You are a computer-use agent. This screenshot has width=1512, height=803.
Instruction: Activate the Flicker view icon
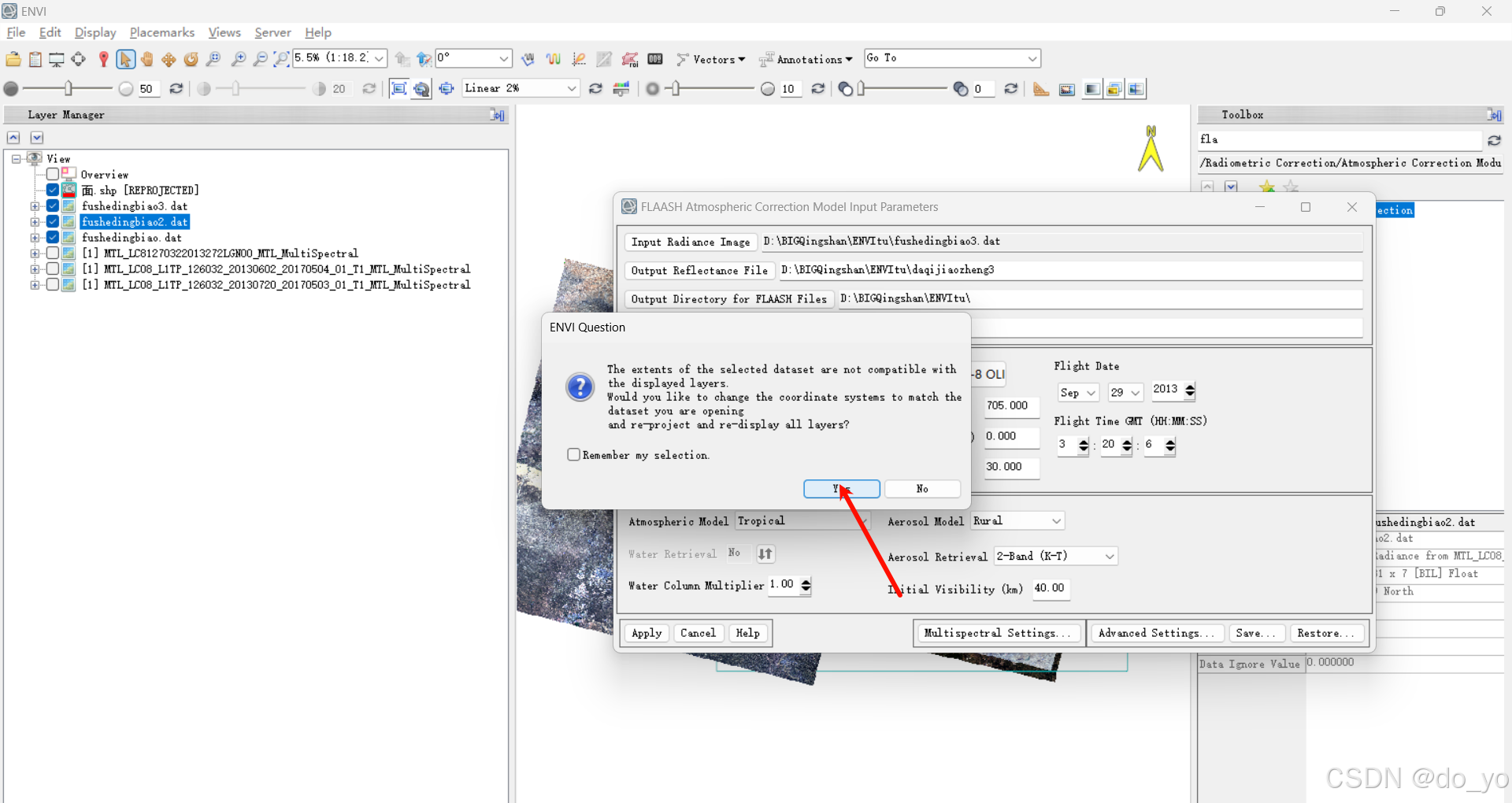pyautogui.click(x=1114, y=89)
